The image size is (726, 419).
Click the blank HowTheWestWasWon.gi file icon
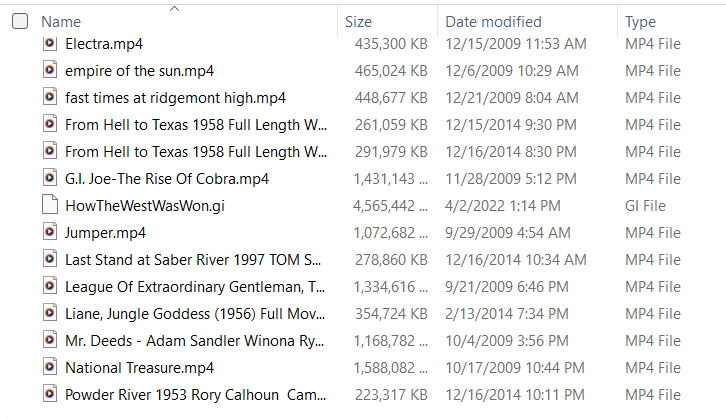click(50, 205)
